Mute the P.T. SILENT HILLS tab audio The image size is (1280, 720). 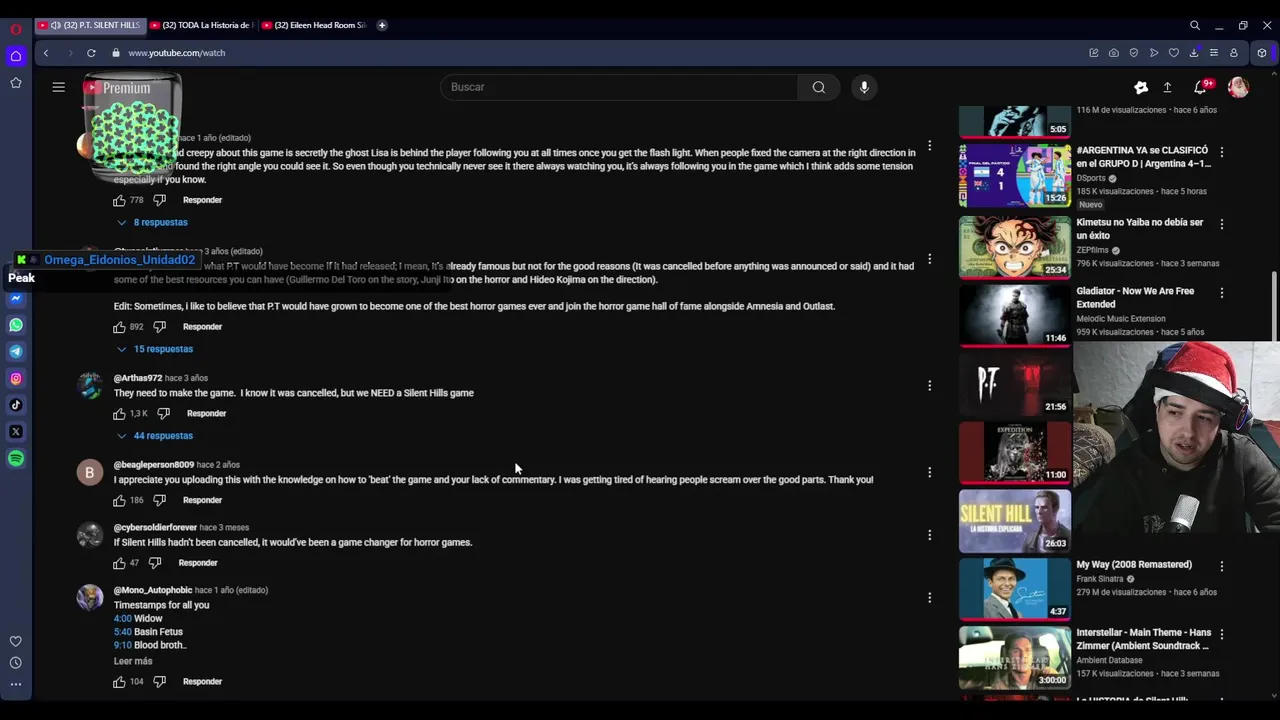coord(55,25)
